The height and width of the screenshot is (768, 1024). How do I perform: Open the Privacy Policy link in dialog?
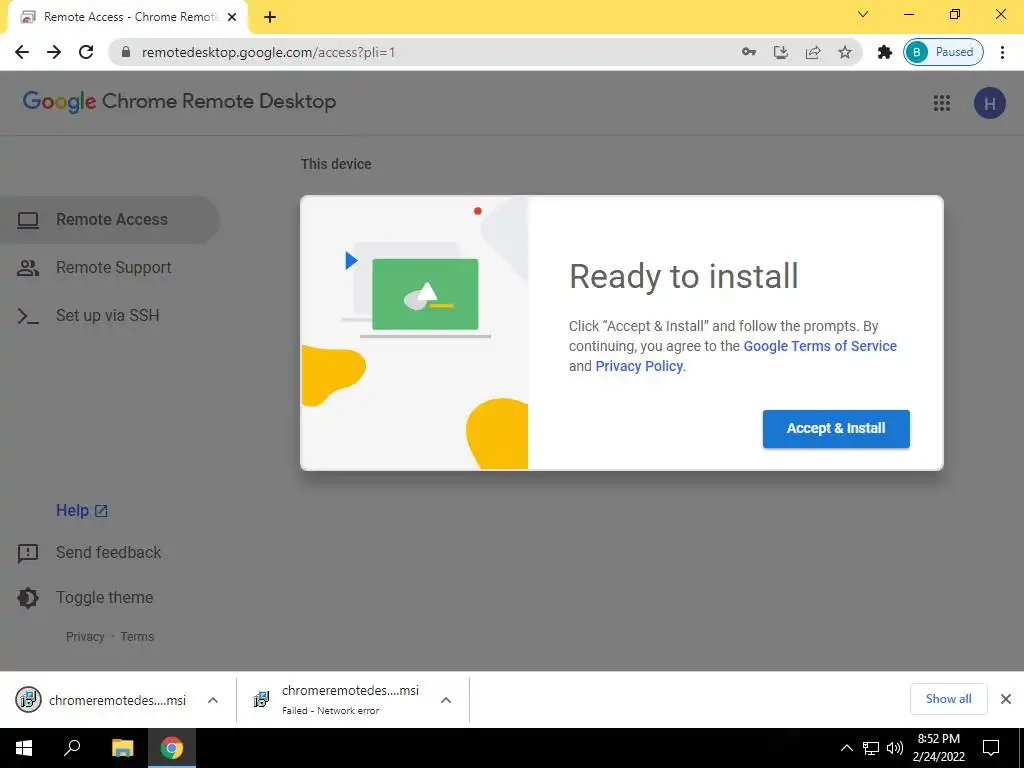tap(639, 366)
